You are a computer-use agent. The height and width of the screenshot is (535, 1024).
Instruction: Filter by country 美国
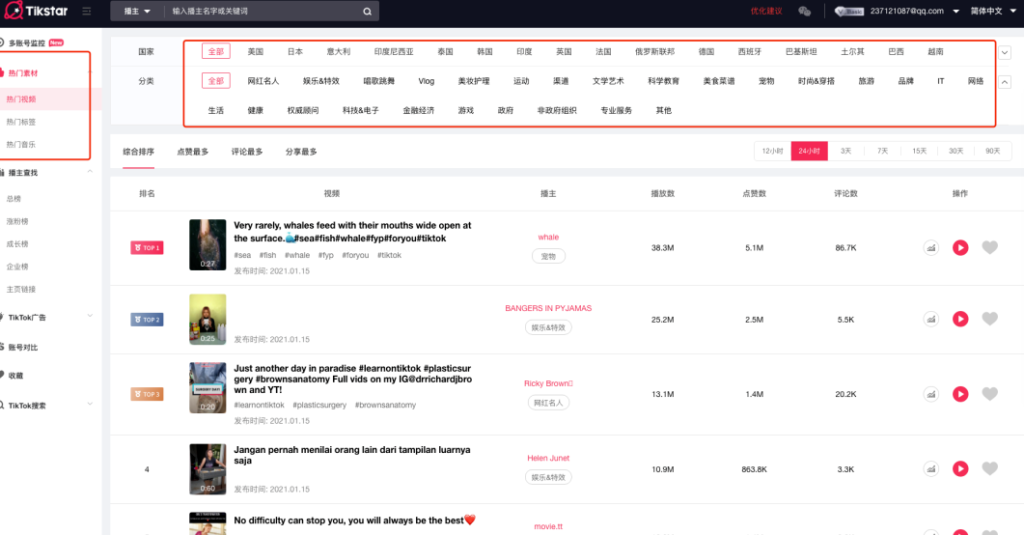[255, 52]
